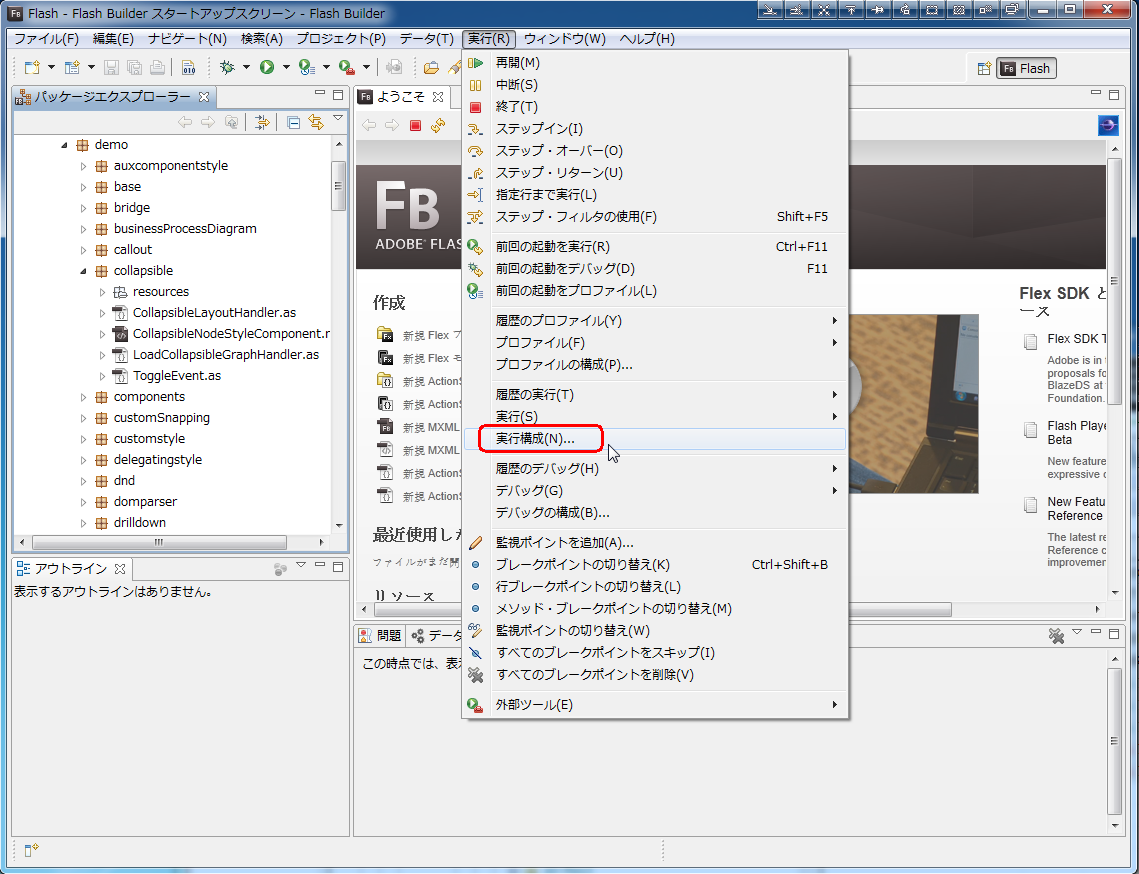The height and width of the screenshot is (874, 1139).
Task: Close the アウトライン tab
Action: (121, 568)
